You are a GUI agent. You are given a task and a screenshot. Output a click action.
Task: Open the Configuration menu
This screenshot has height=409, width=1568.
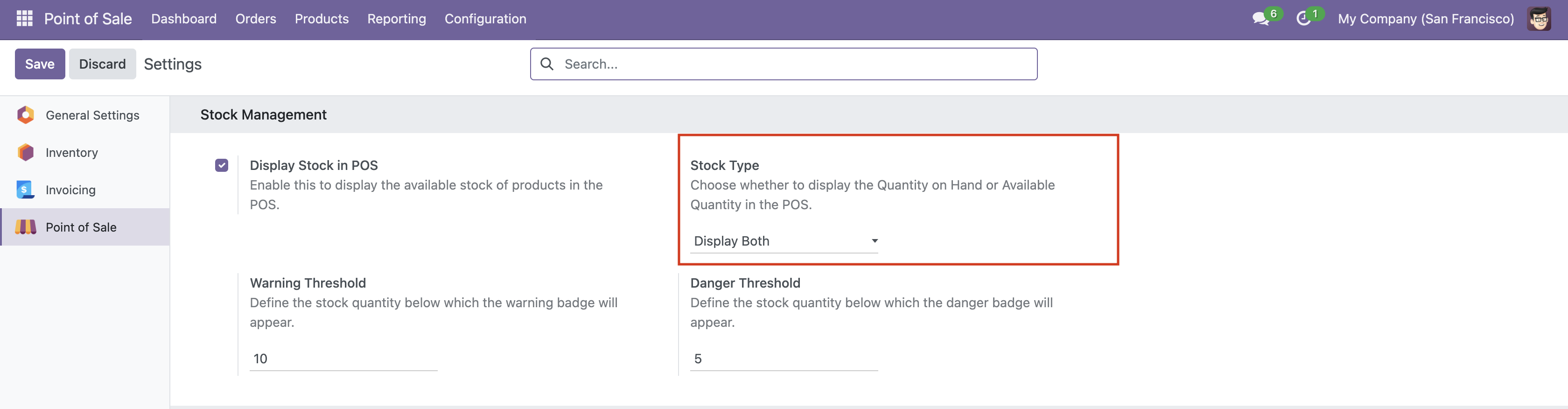(485, 19)
